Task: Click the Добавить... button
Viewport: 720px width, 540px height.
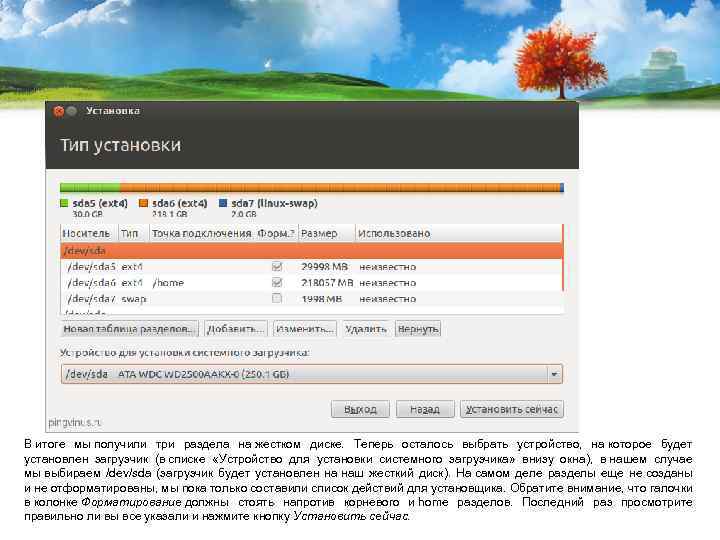Action: 236,329
